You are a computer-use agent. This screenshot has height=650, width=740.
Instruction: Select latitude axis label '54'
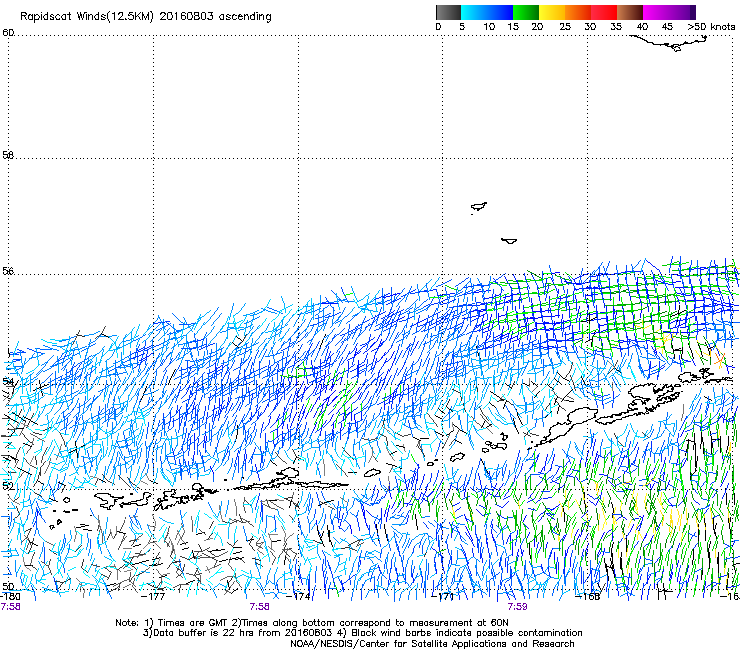coord(8,381)
